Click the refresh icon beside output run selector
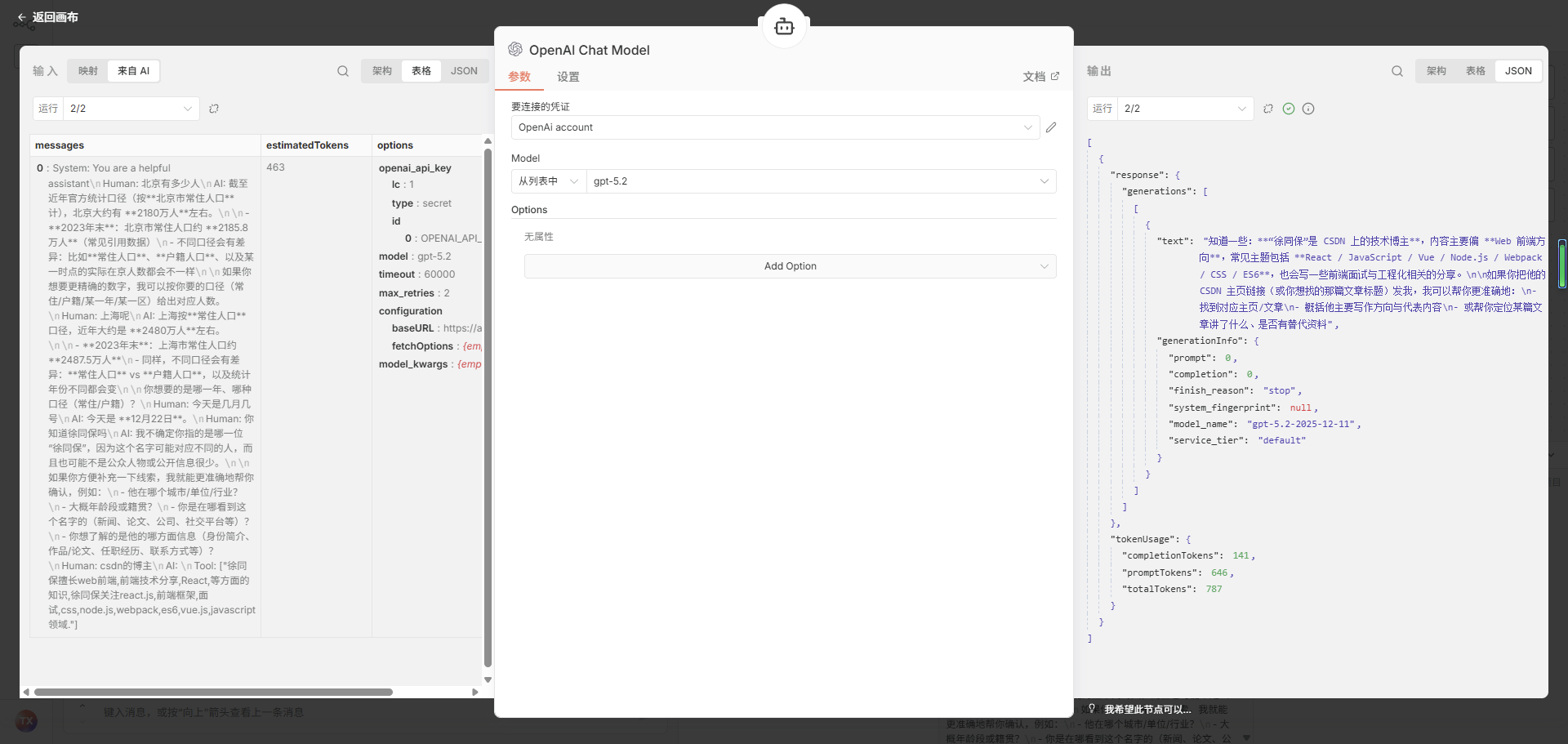This screenshot has height=744, width=1568. coord(1268,109)
